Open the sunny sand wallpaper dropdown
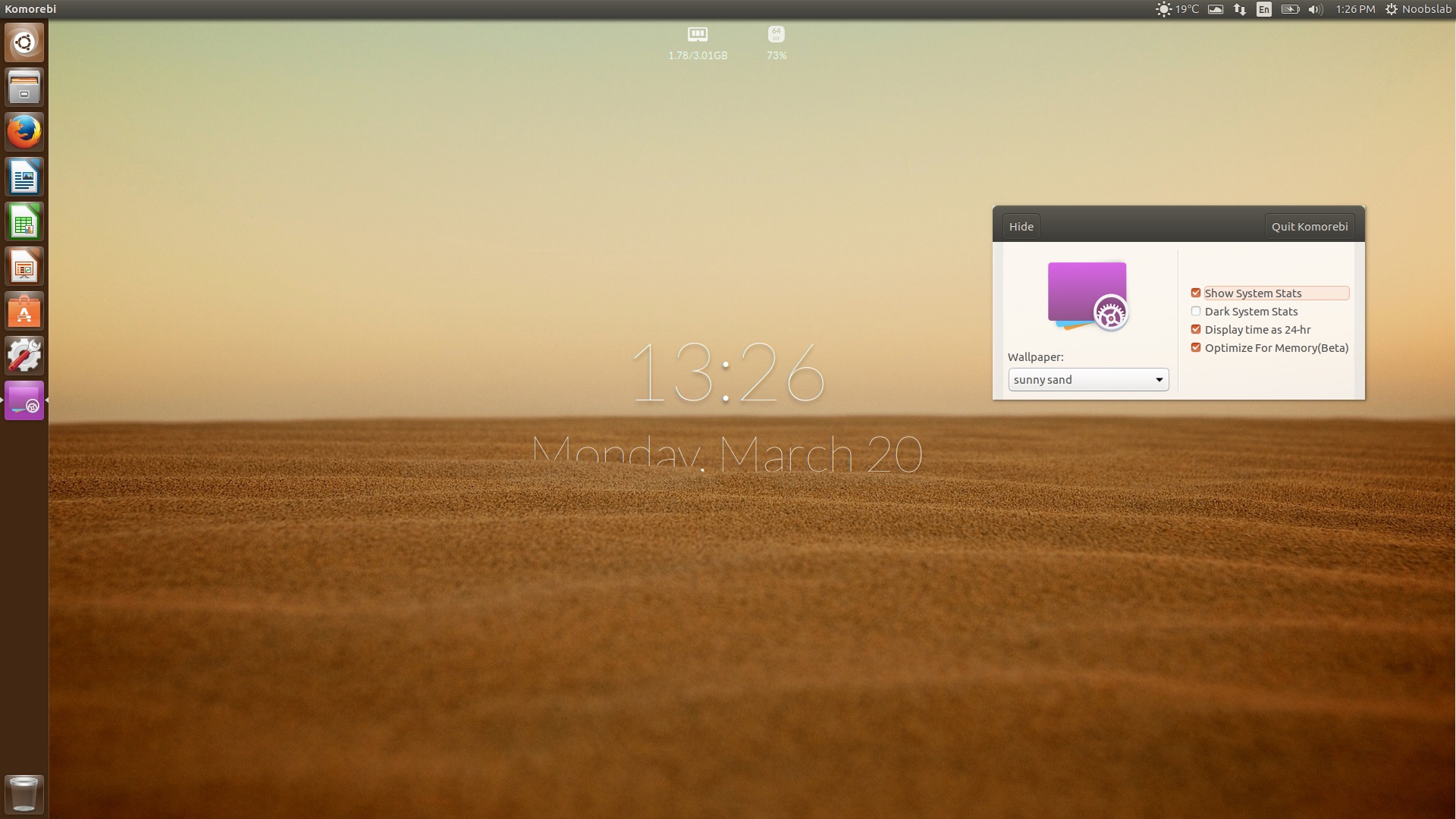The height and width of the screenshot is (819, 1456). tap(1087, 380)
